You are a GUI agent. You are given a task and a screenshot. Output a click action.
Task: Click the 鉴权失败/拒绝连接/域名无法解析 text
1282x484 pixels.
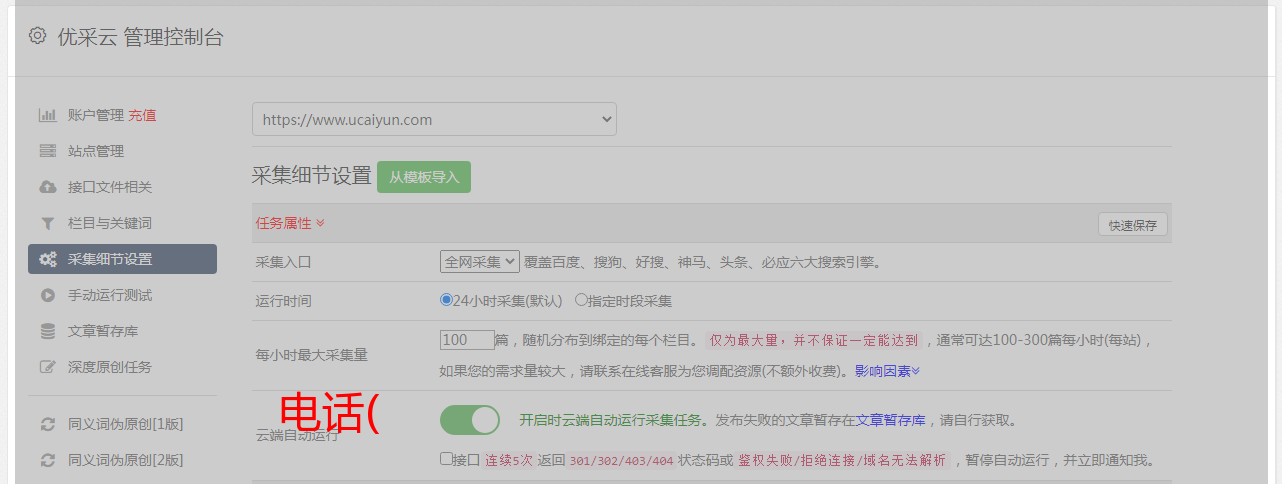pyautogui.click(x=843, y=461)
